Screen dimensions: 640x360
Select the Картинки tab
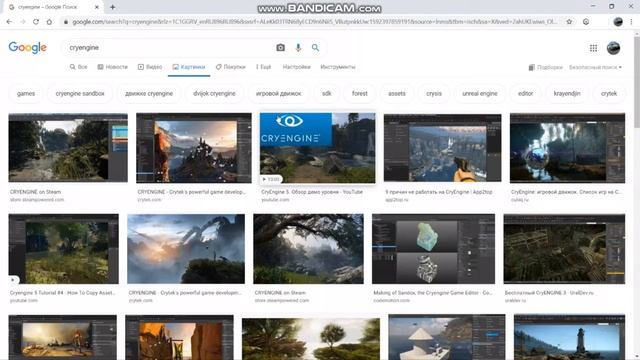coord(189,67)
